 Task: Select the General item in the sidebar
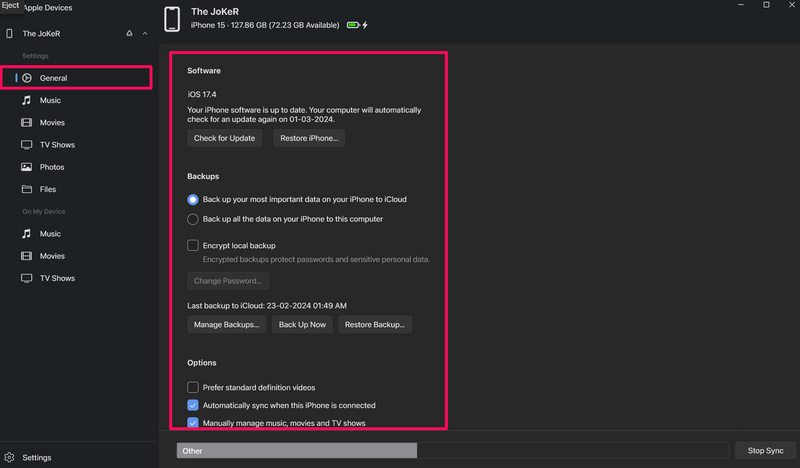tap(54, 78)
